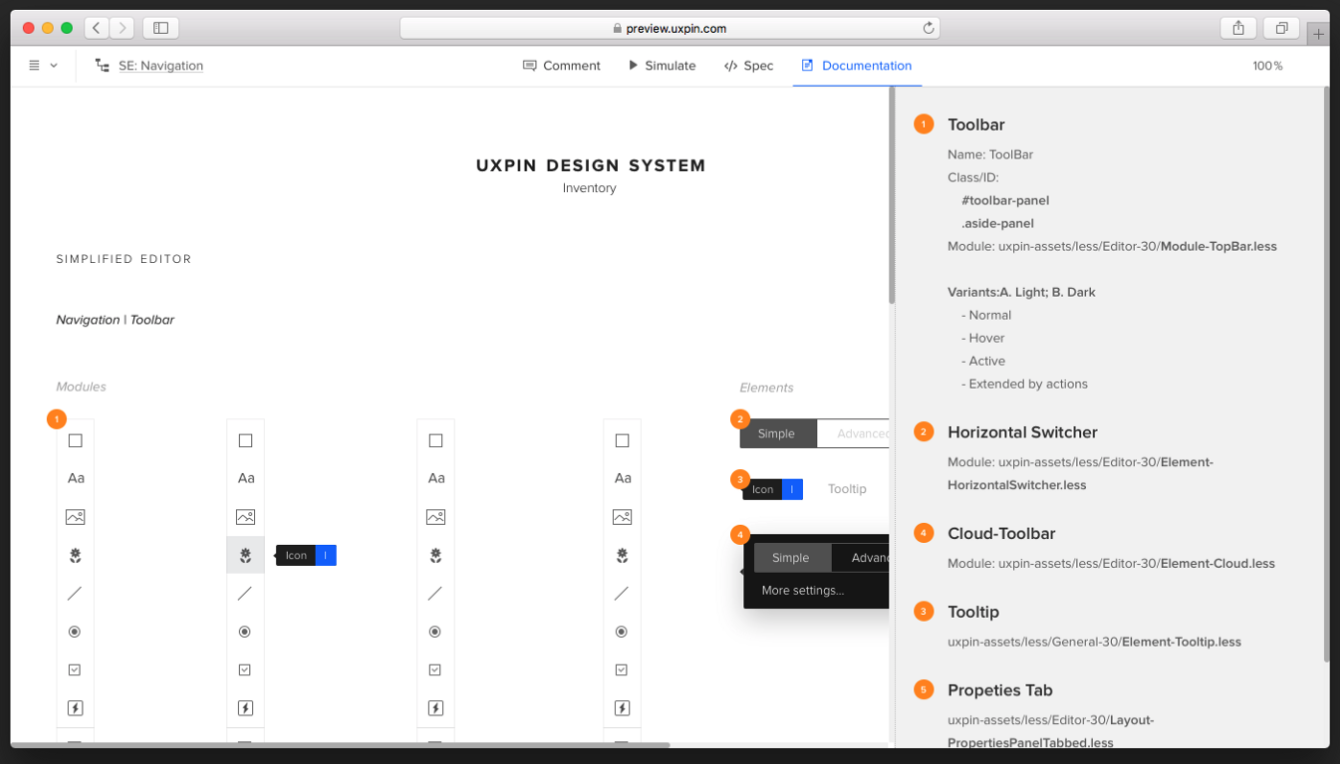Switch to Simulate mode
This screenshot has height=764, width=1340.
[x=662, y=65]
